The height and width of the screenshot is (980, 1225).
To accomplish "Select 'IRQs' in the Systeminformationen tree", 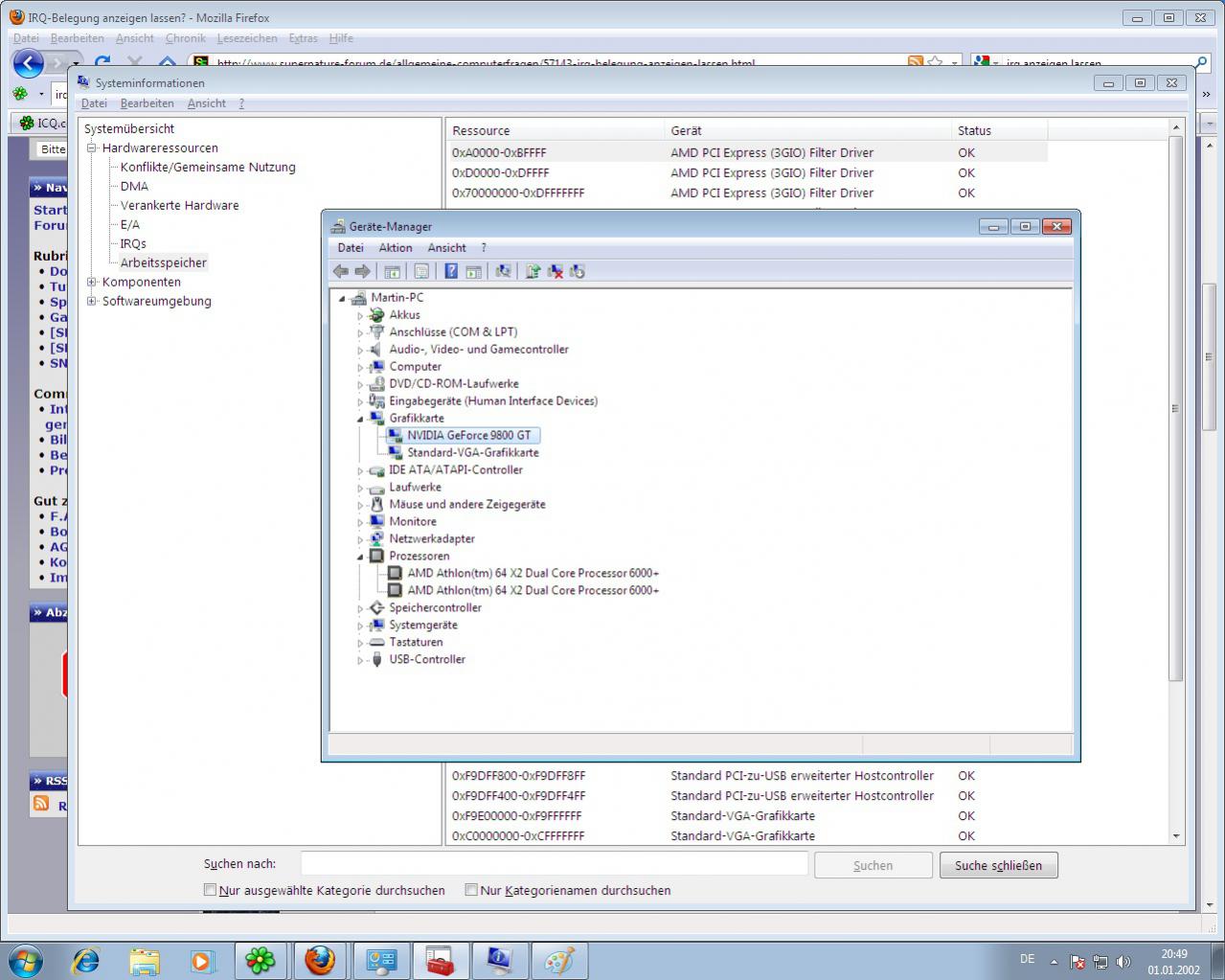I will tap(133, 243).
